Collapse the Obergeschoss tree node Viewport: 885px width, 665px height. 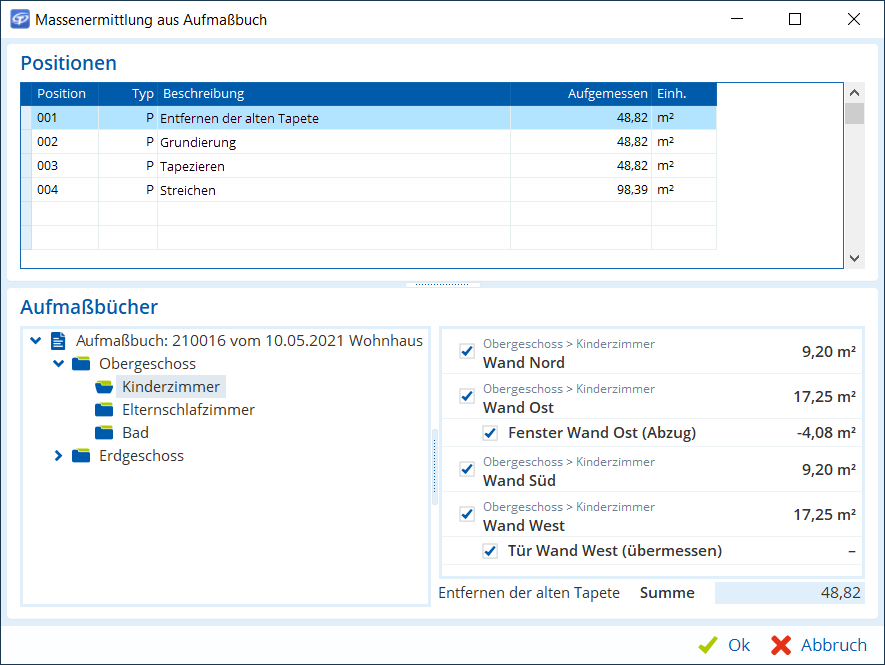58,364
